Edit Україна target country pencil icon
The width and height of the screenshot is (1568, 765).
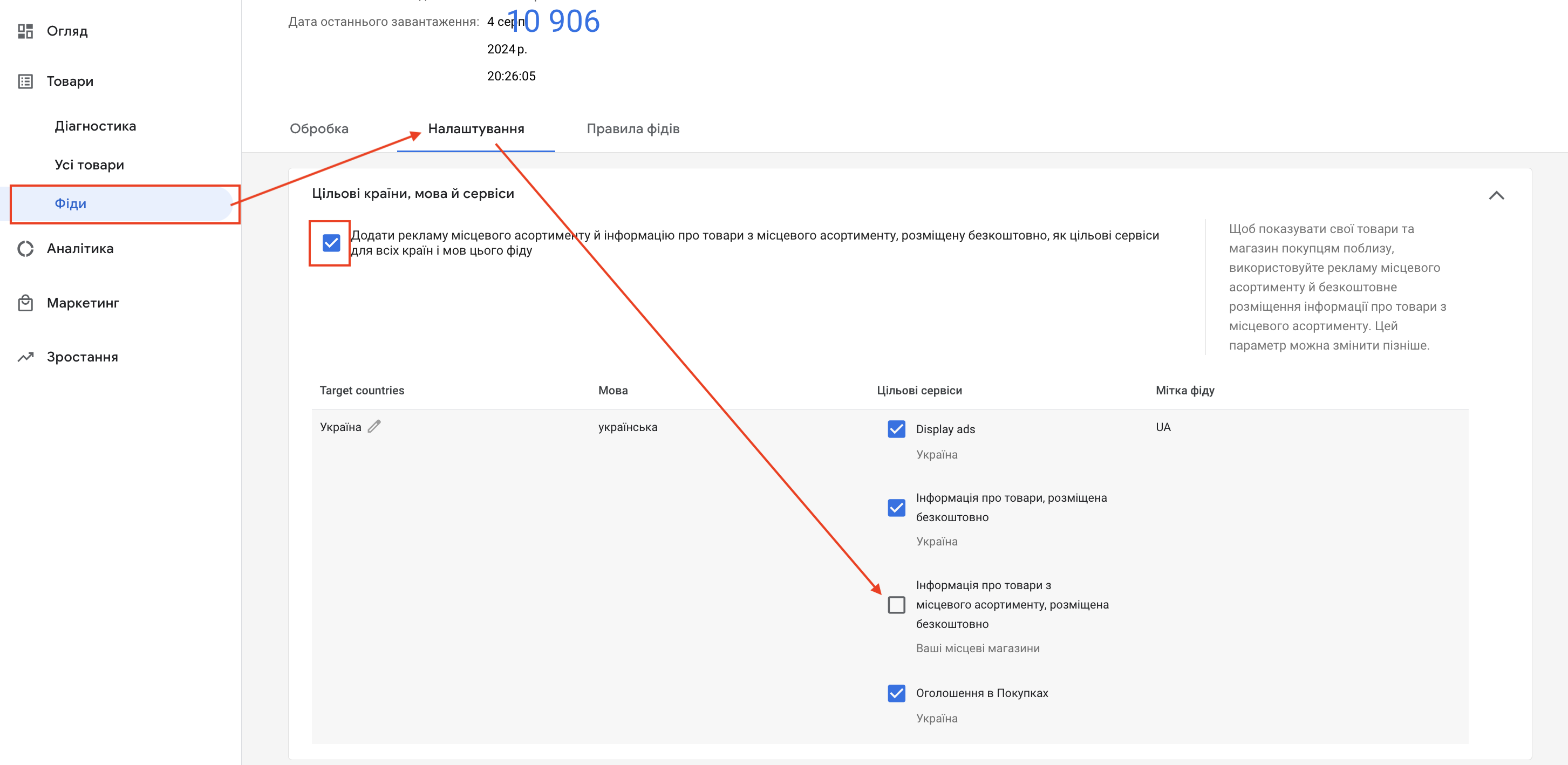374,427
